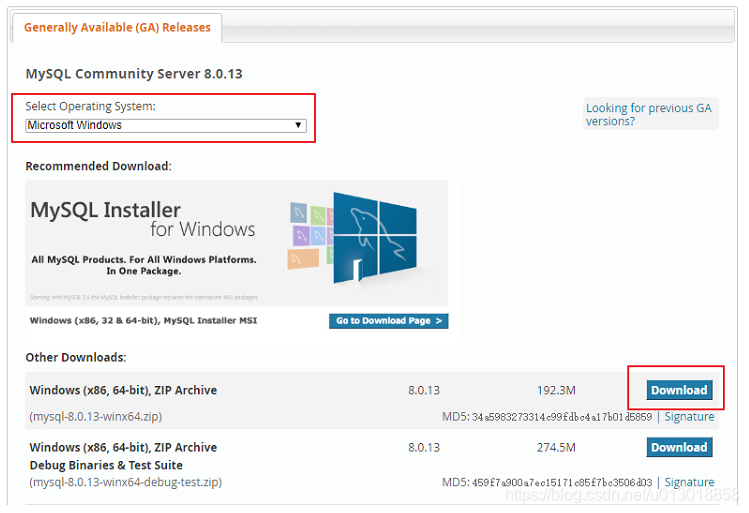Image resolution: width=749 pixels, height=513 pixels.
Task: Open Looking for previous GA versions link
Action: pos(649,115)
